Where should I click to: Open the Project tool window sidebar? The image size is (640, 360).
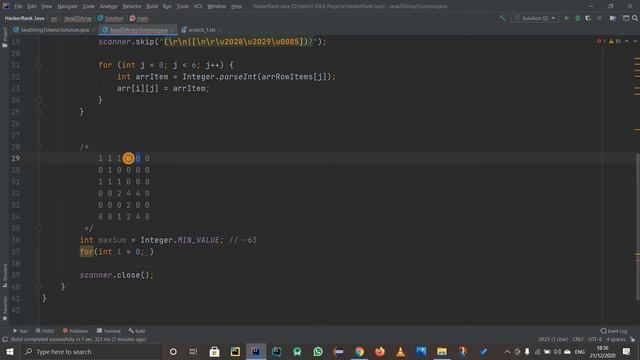(x=5, y=37)
